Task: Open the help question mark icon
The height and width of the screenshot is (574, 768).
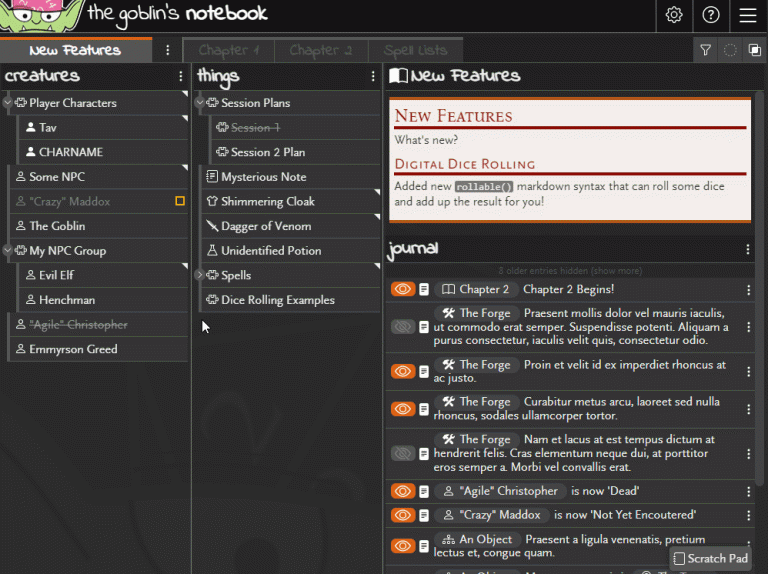Action: tap(711, 15)
